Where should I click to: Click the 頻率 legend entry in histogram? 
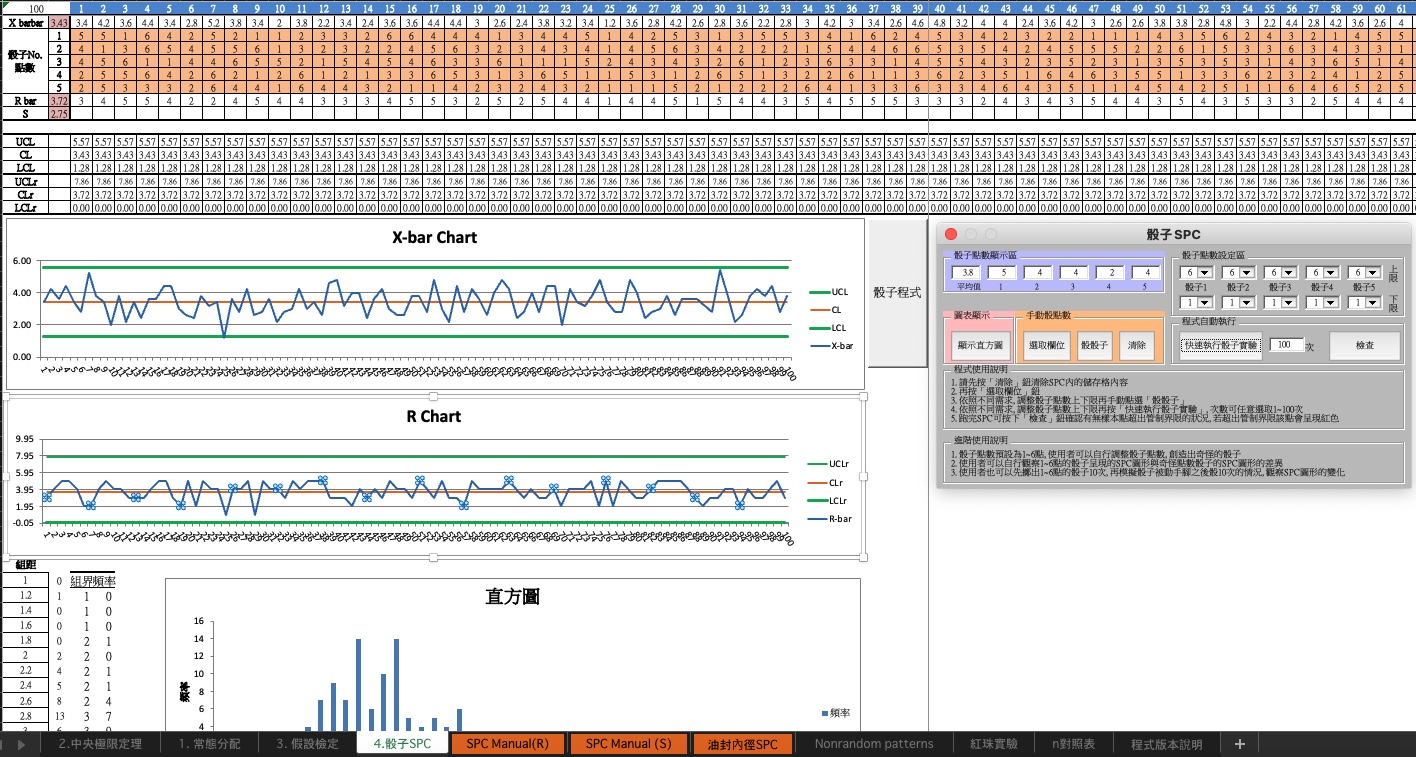click(835, 713)
